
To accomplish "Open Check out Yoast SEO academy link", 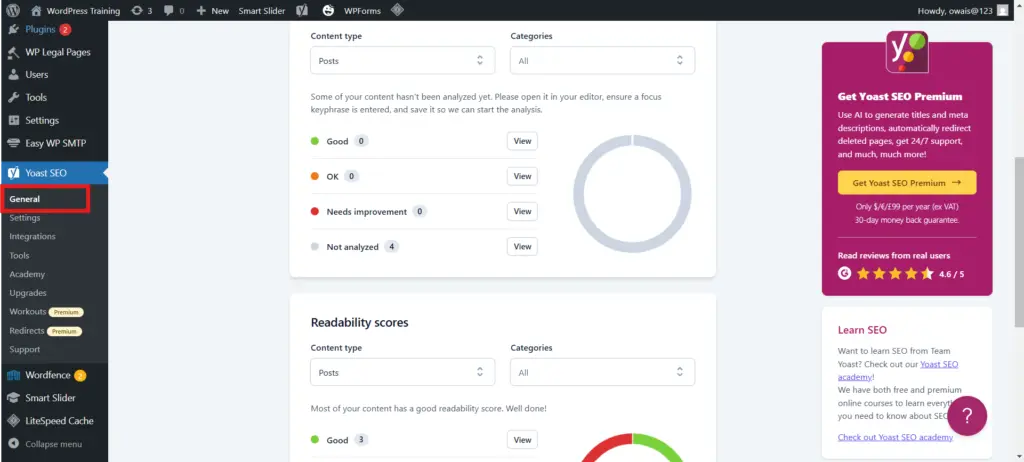I will coord(895,437).
